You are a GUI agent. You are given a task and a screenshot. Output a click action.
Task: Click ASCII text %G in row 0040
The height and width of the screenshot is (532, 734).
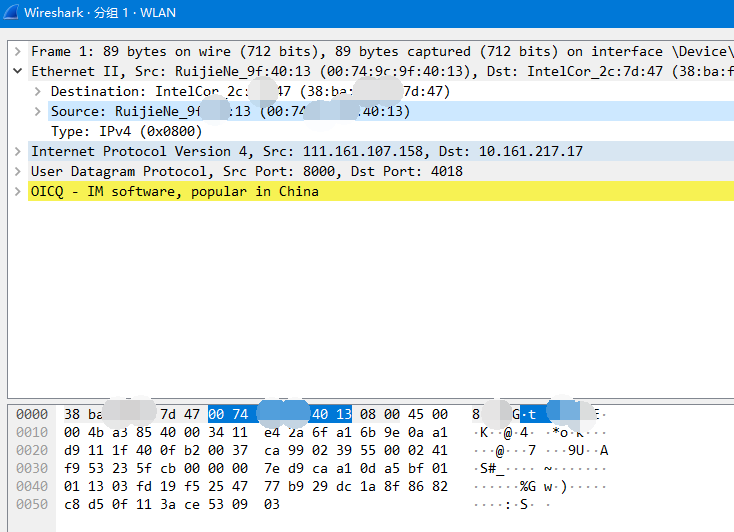[x=528, y=487]
